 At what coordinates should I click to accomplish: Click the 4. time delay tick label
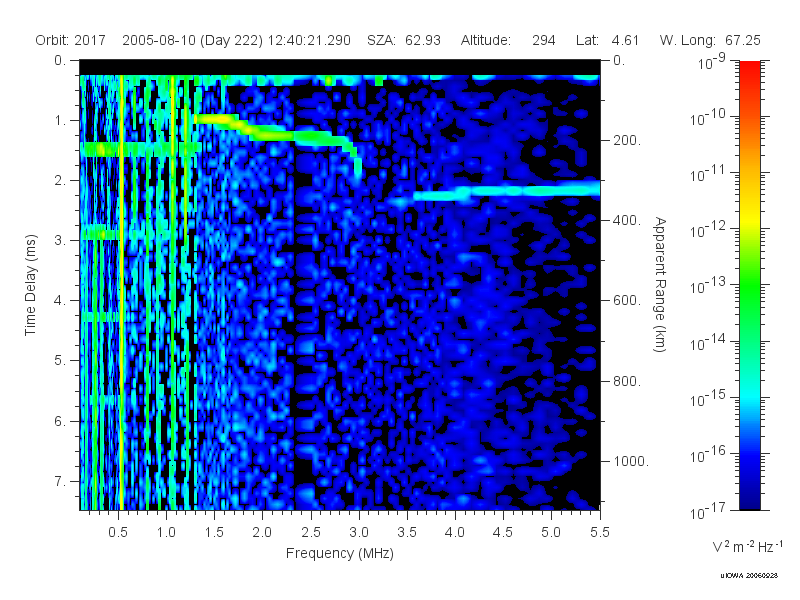pyautogui.click(x=60, y=301)
